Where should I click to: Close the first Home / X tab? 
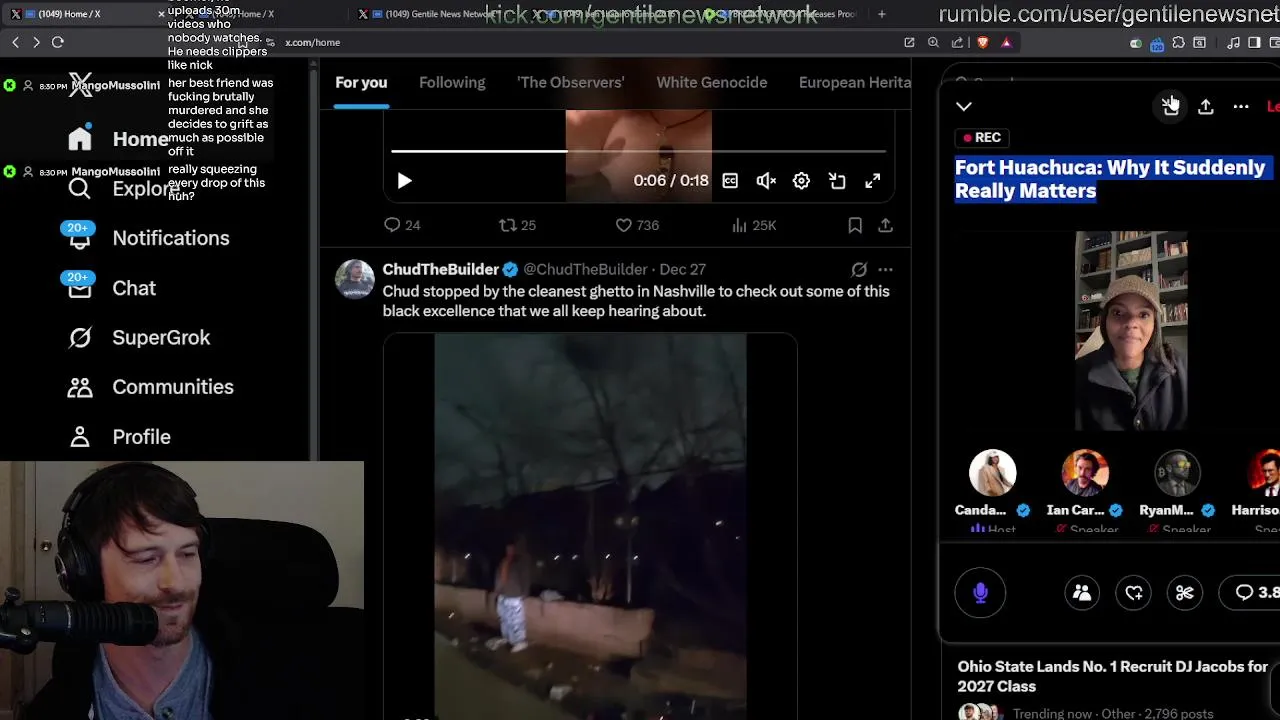click(161, 14)
